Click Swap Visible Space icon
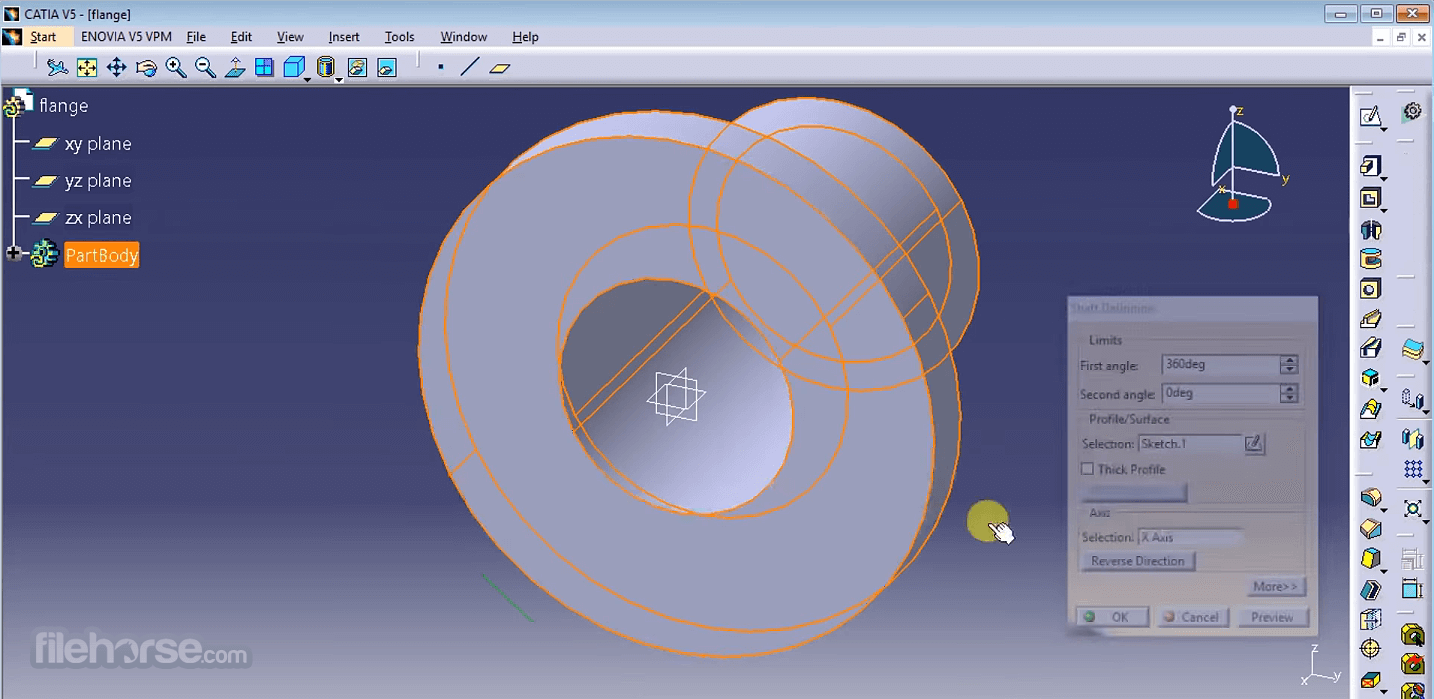 tap(387, 67)
